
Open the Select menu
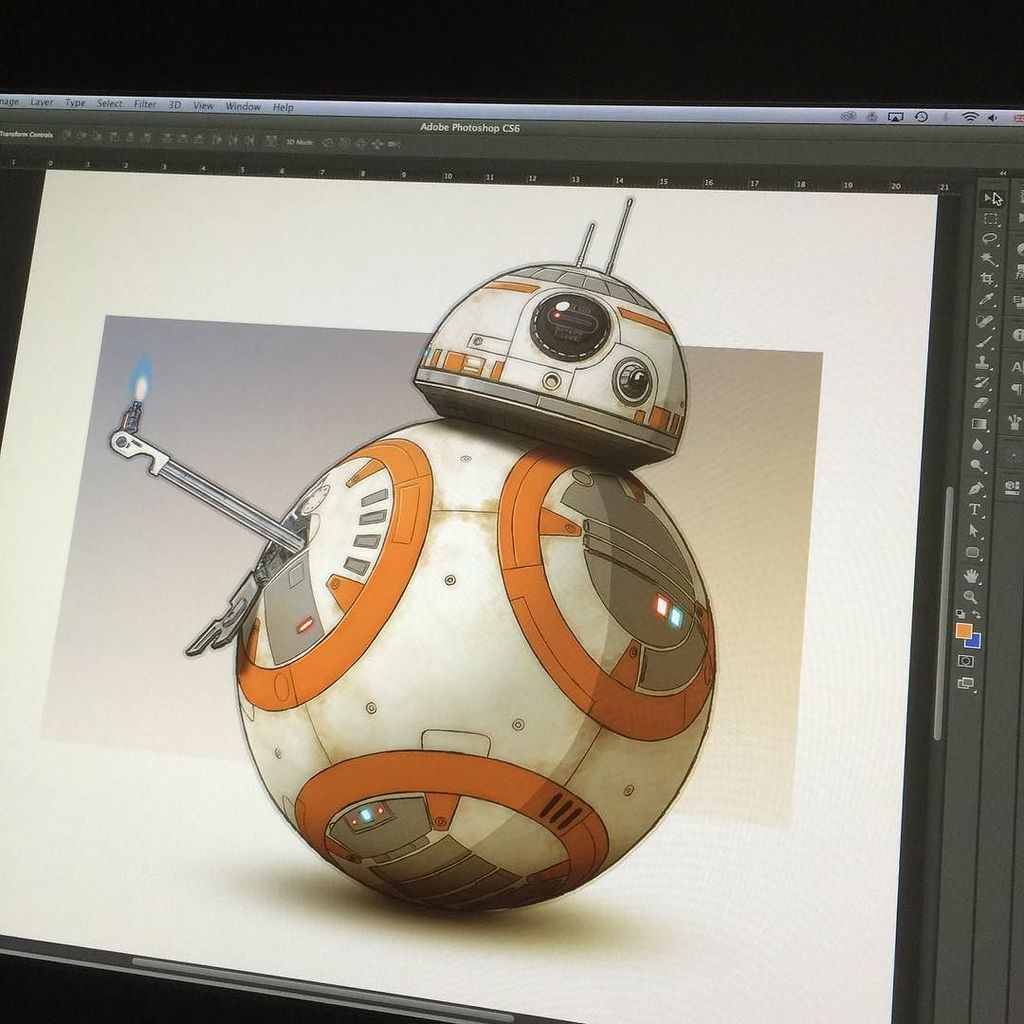110,103
